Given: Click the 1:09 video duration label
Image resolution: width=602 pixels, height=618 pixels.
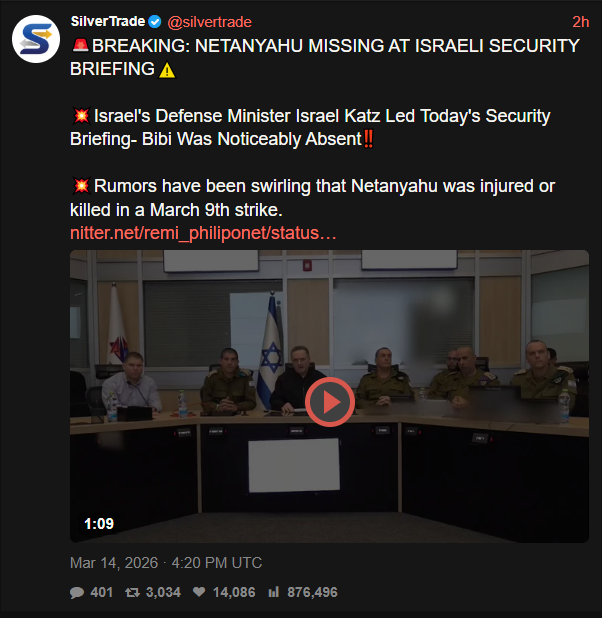Looking at the screenshot, I should pyautogui.click(x=99, y=524).
